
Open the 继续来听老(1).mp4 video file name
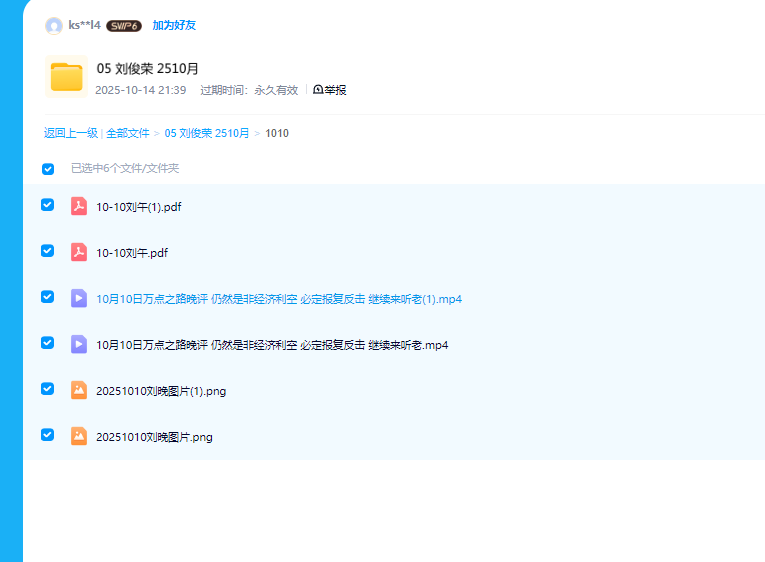coord(279,299)
